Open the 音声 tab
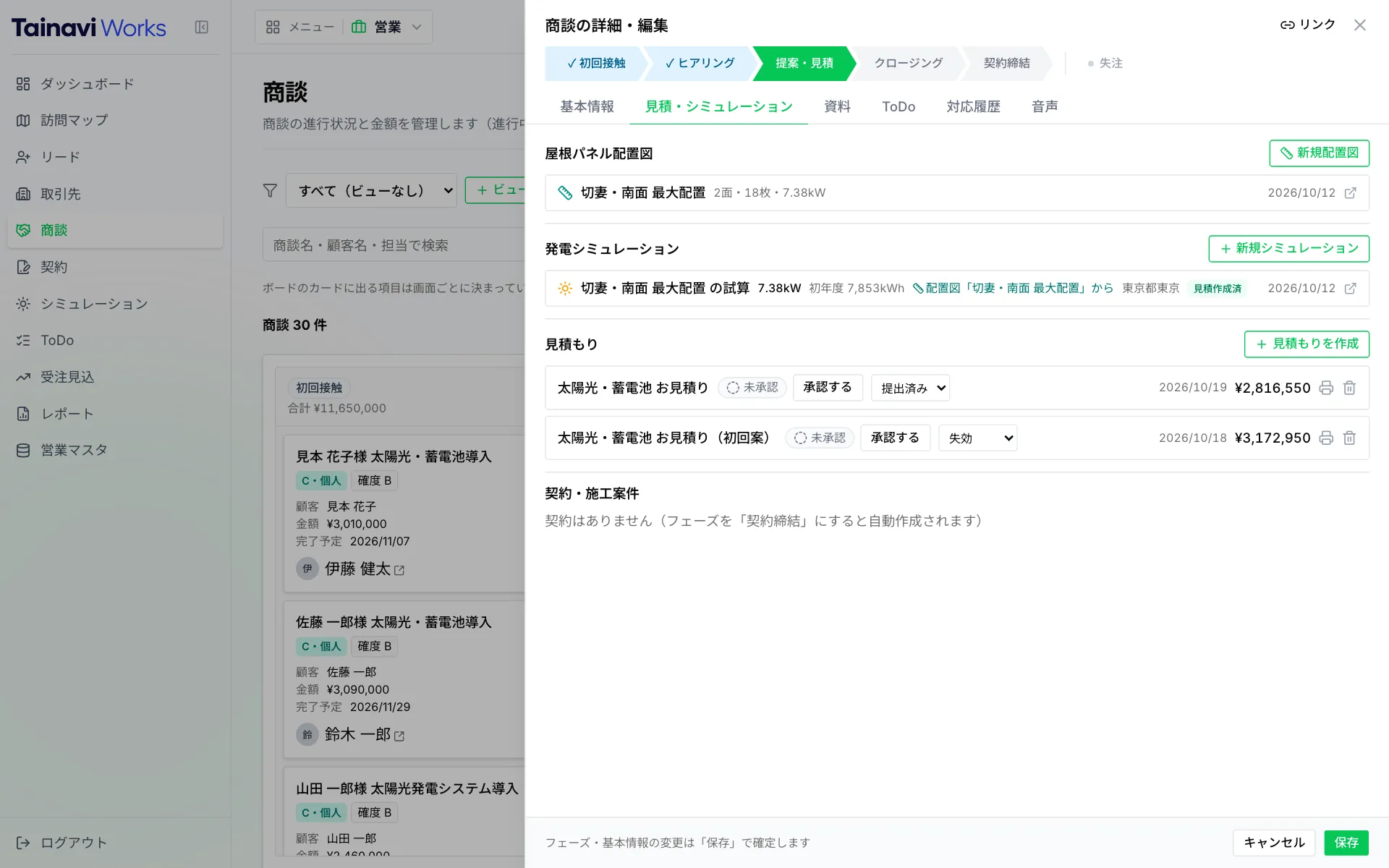Image resolution: width=1389 pixels, height=868 pixels. (1045, 107)
